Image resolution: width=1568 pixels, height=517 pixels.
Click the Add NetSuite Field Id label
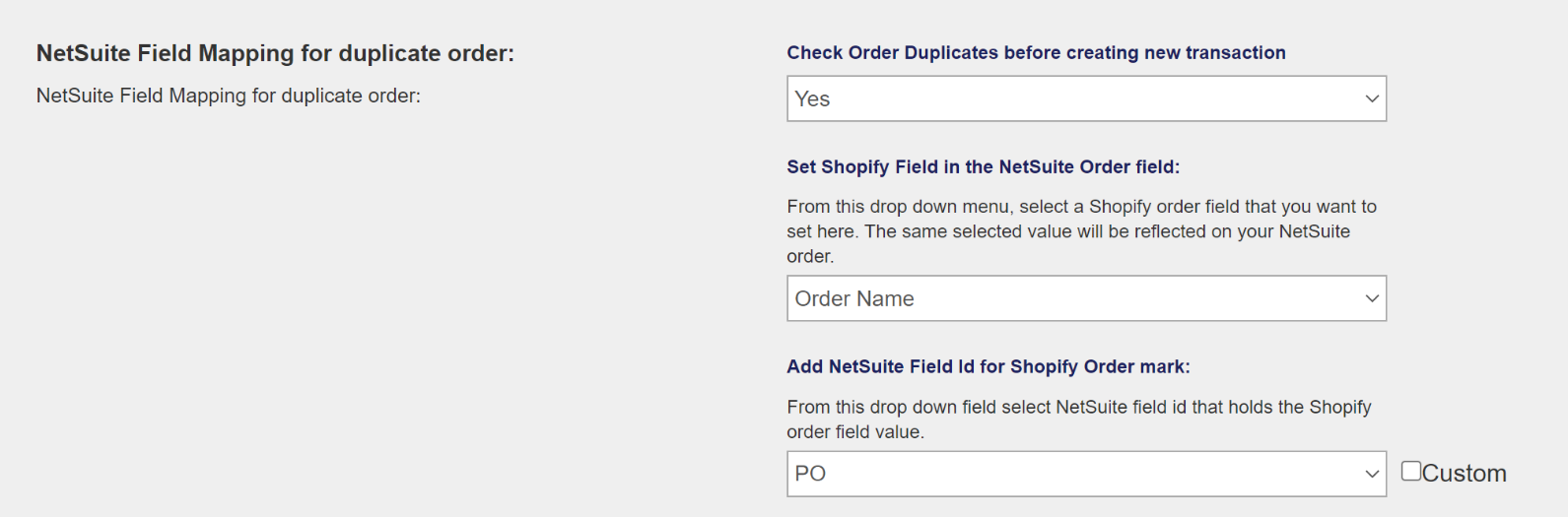[988, 366]
